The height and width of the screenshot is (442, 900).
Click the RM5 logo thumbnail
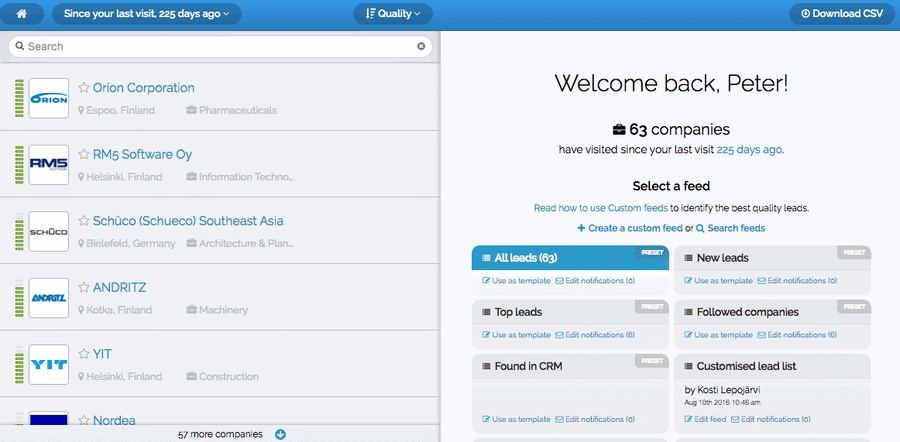(x=49, y=165)
